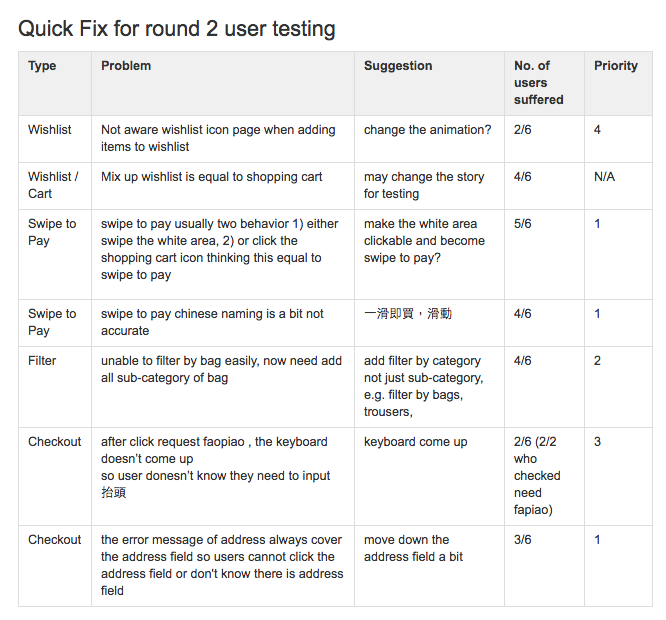This screenshot has width=666, height=620.
Task: Click the 'No. of users suffered' header
Action: 545,83
